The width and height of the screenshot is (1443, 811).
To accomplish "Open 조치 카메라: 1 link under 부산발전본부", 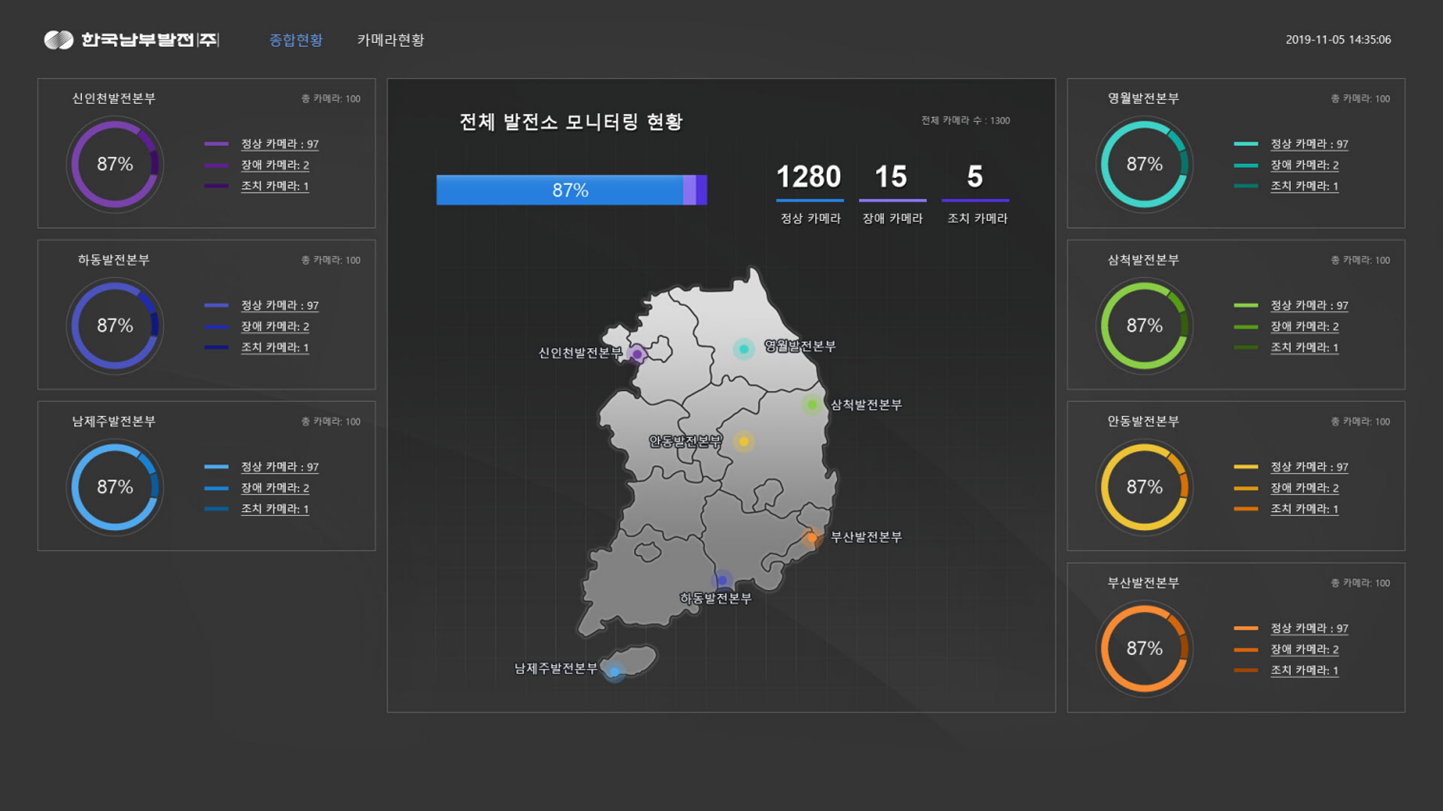I will [1304, 671].
